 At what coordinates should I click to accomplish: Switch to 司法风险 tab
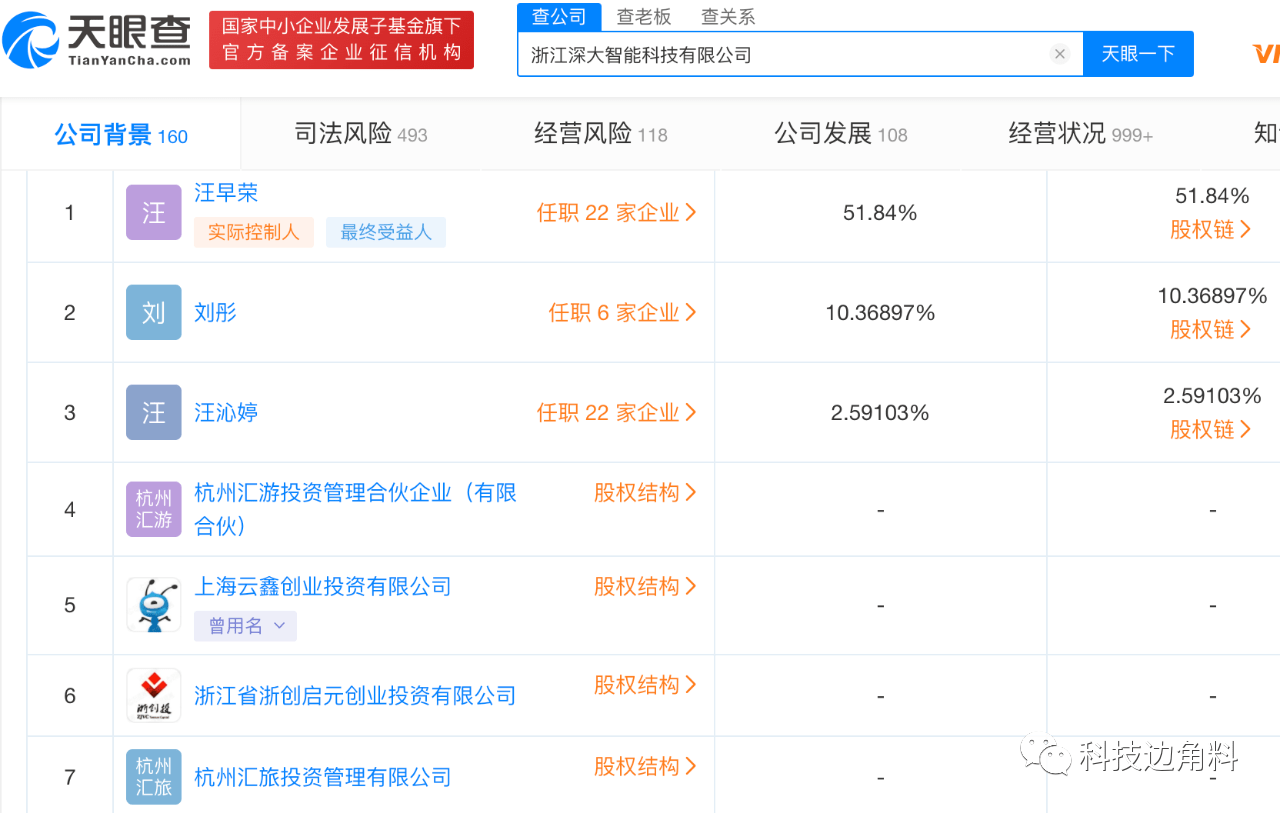(360, 134)
